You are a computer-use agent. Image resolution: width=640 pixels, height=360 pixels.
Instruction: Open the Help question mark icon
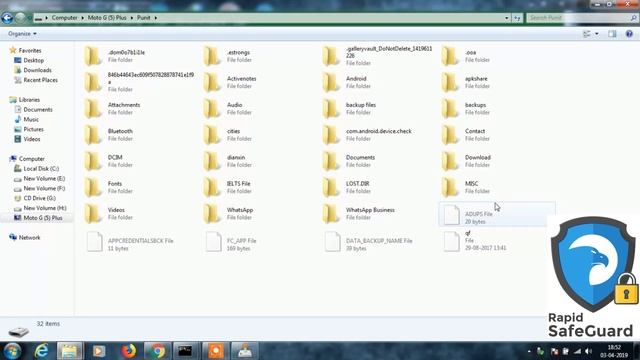coord(629,34)
